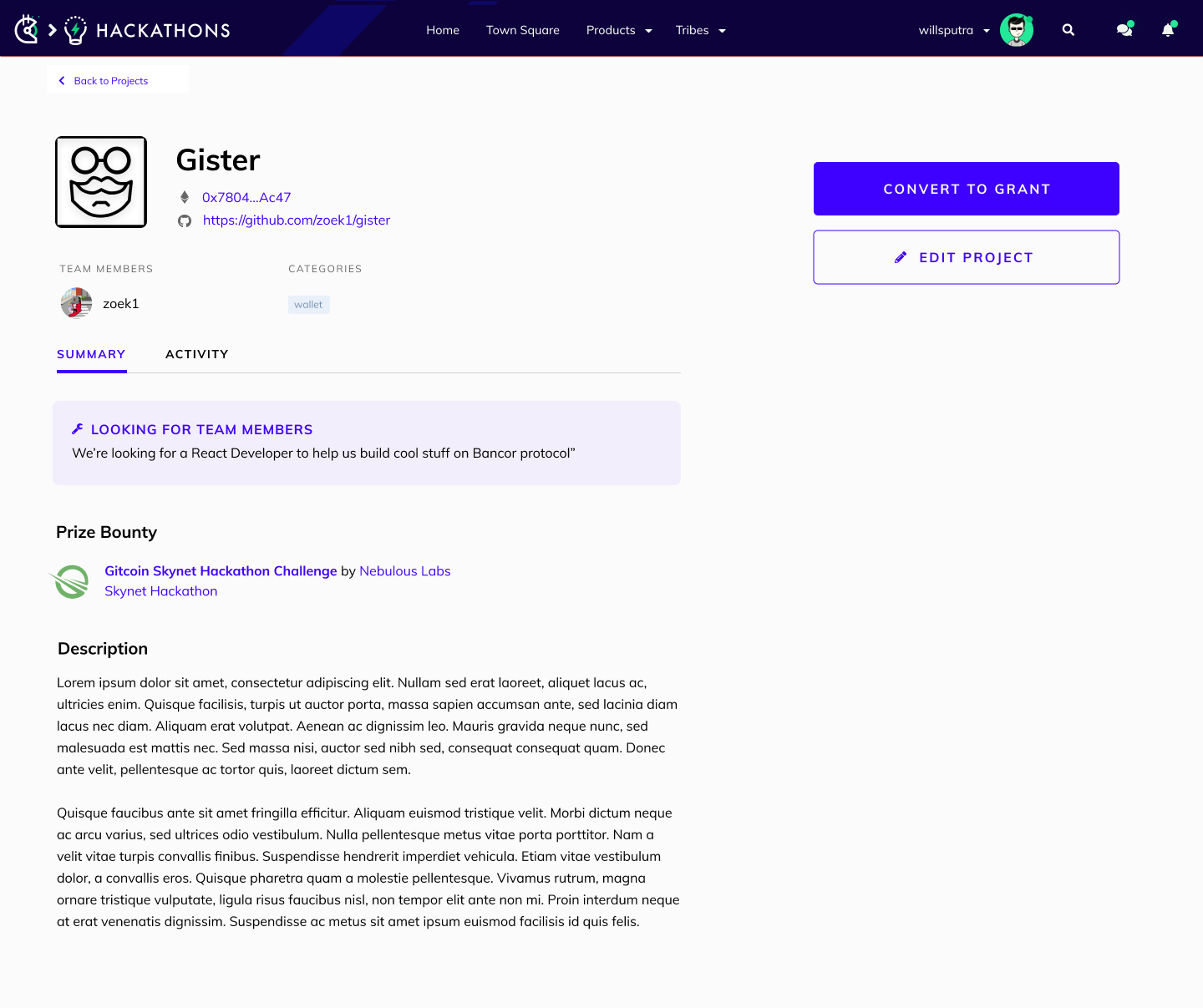
Task: Click the Convert to Grant button
Action: tap(966, 189)
